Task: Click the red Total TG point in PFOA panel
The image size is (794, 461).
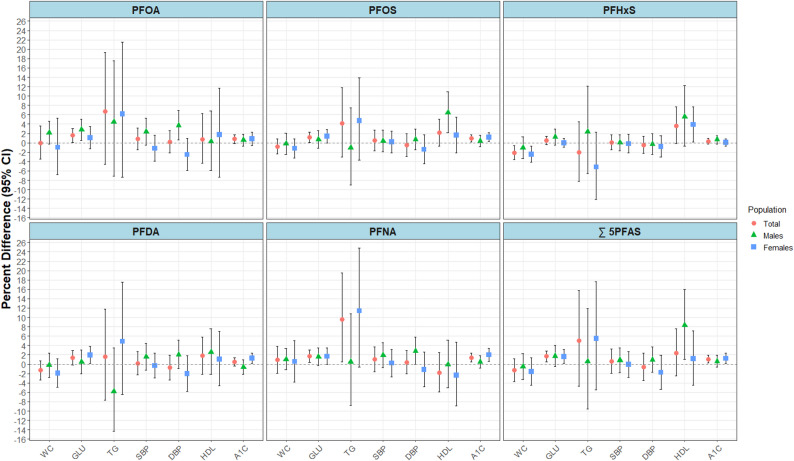Action: 105,111
